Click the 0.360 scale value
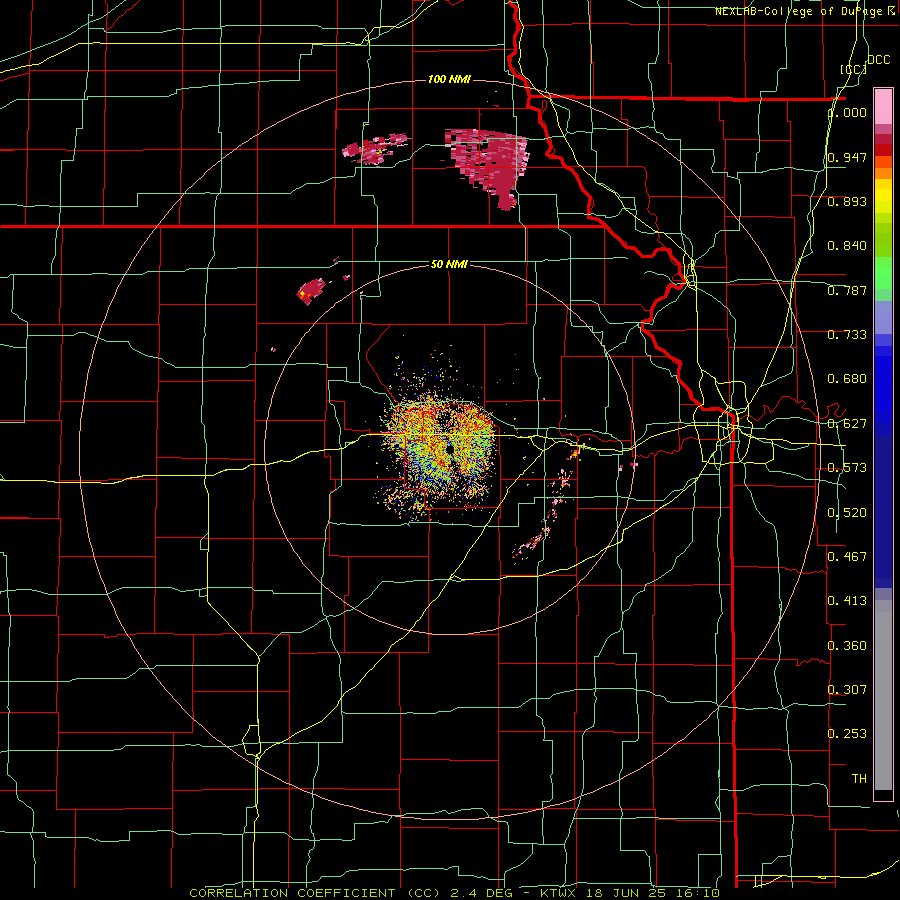The height and width of the screenshot is (900, 900). click(x=847, y=646)
